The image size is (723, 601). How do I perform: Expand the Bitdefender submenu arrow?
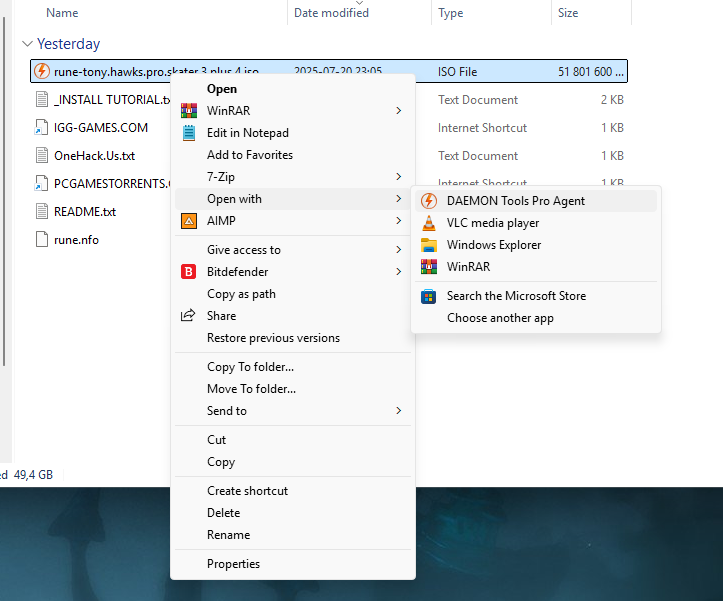tap(398, 272)
